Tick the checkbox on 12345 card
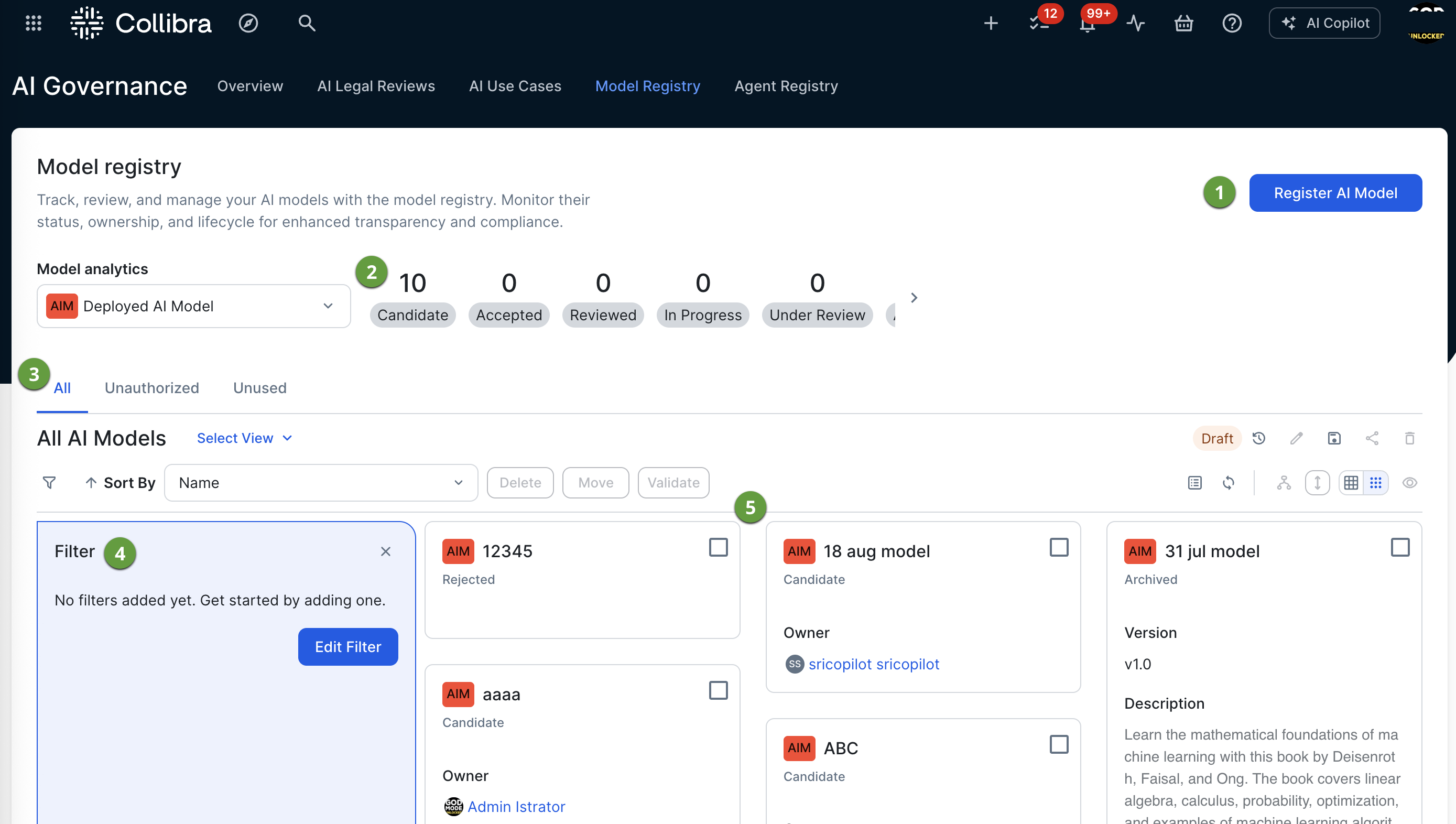 718,548
